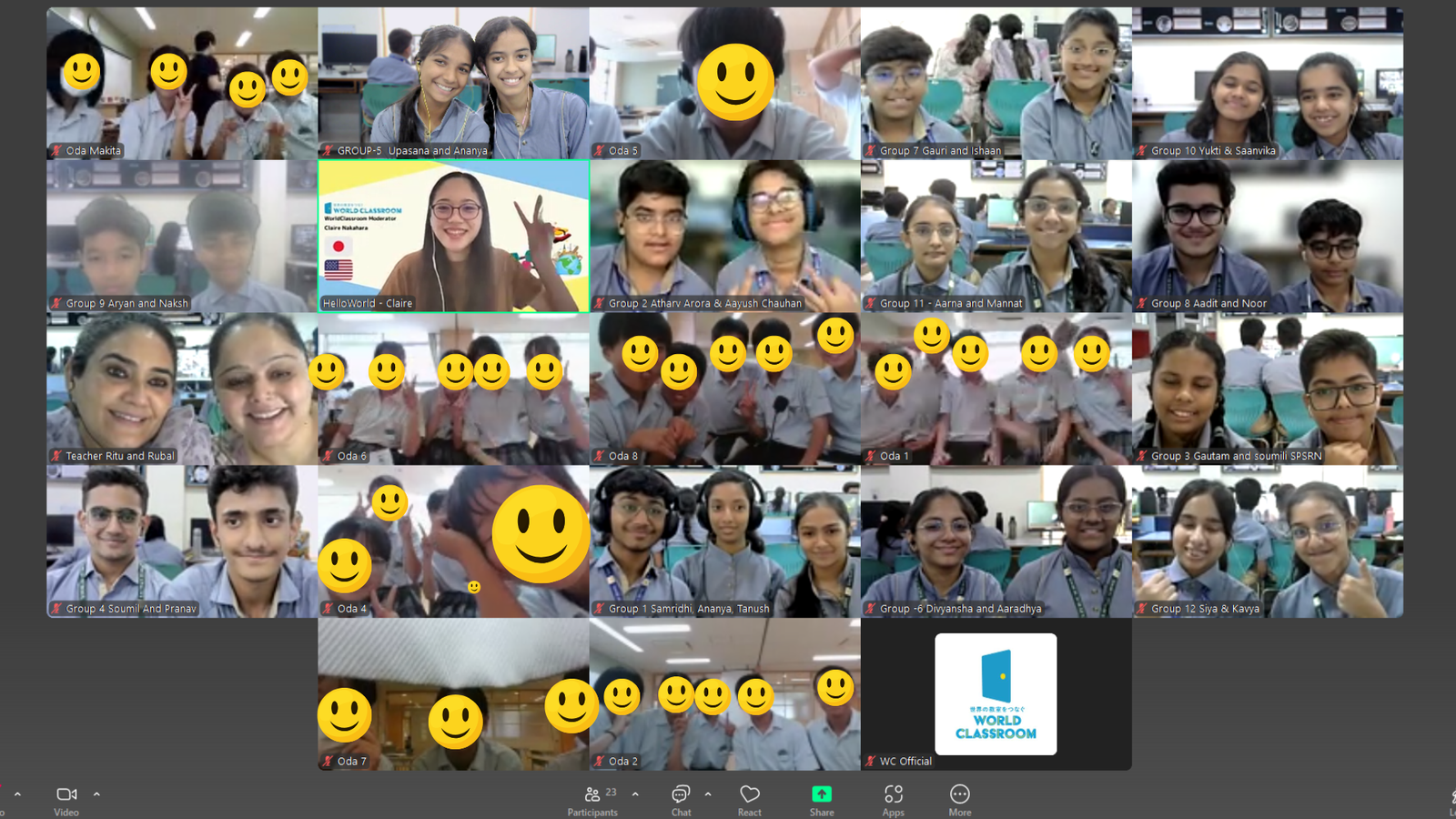Expand the caret beside Participants count
The width and height of the screenshot is (1456, 819).
pos(635,794)
